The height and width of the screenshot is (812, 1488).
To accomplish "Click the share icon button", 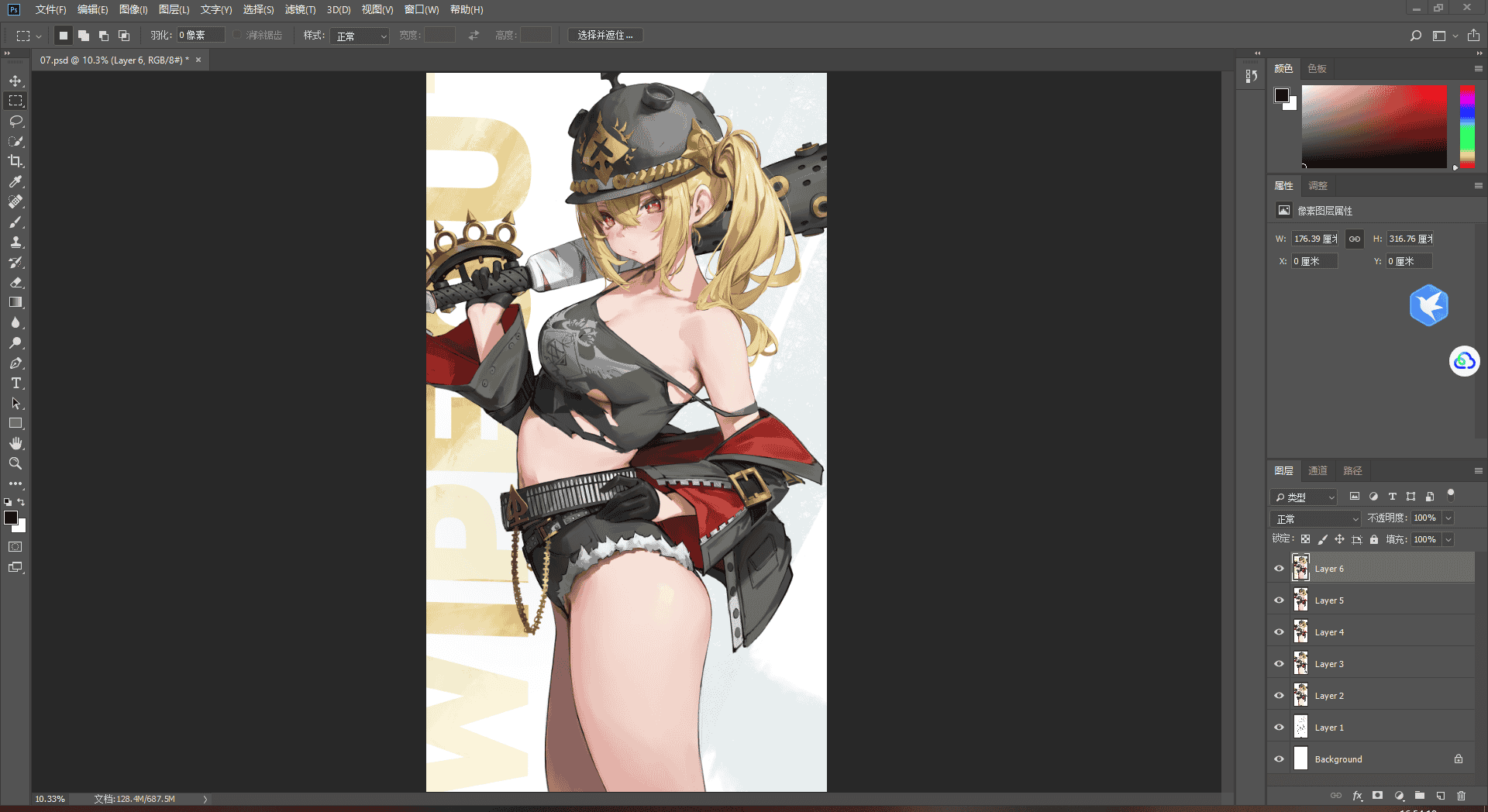I will (x=1473, y=36).
